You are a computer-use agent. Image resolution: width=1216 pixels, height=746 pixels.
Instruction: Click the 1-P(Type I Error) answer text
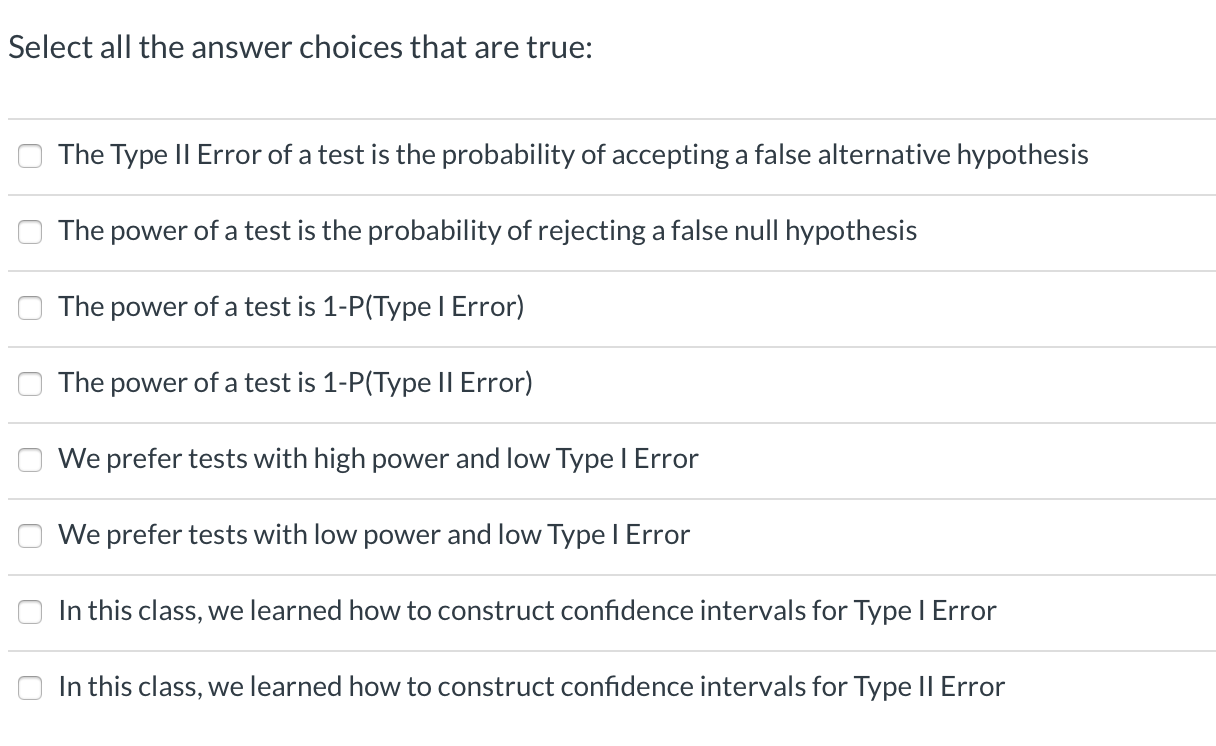coord(290,308)
